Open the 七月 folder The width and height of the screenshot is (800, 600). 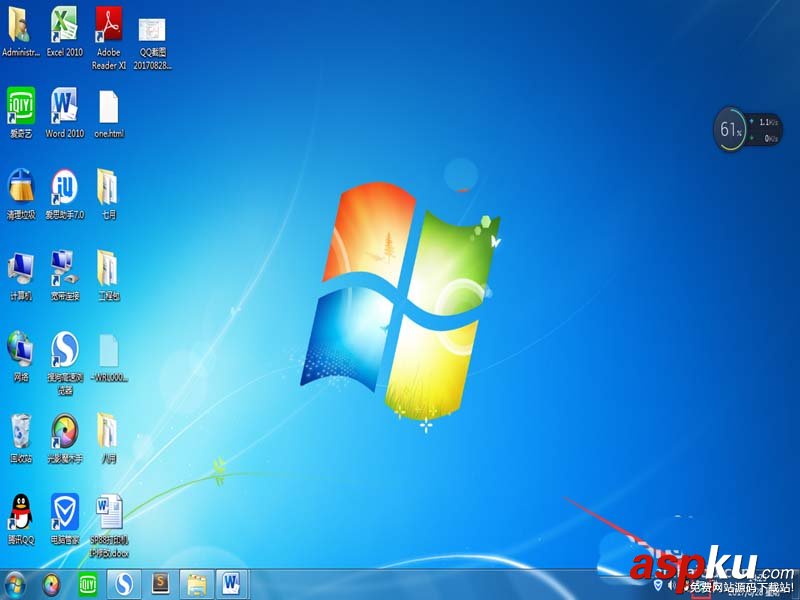pos(108,194)
